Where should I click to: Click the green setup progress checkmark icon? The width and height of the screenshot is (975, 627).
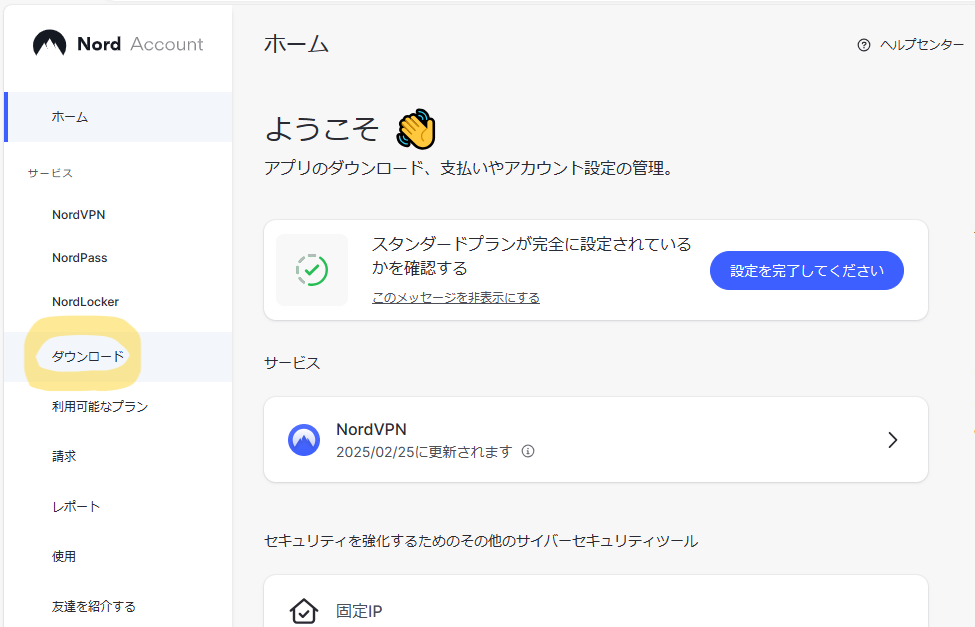(x=312, y=270)
